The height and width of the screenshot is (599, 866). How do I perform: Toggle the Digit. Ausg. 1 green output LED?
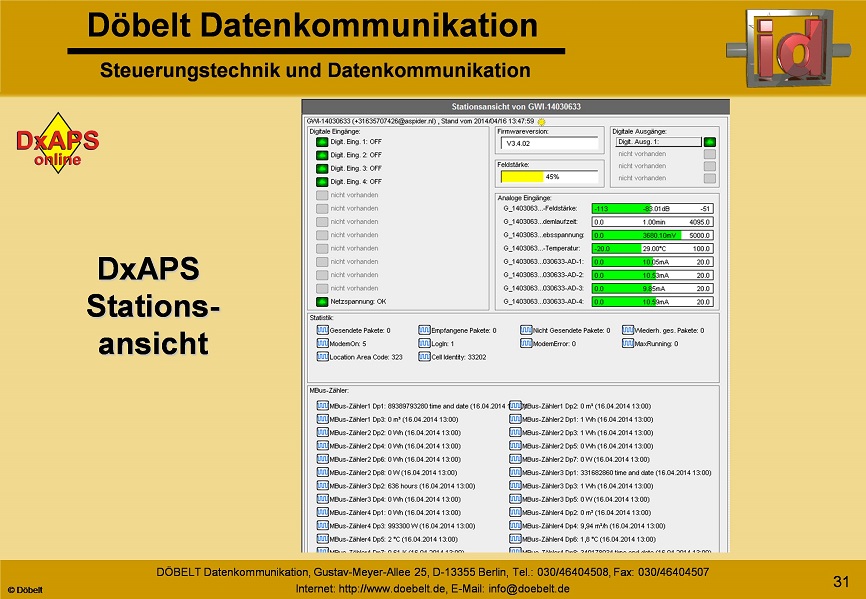[710, 142]
